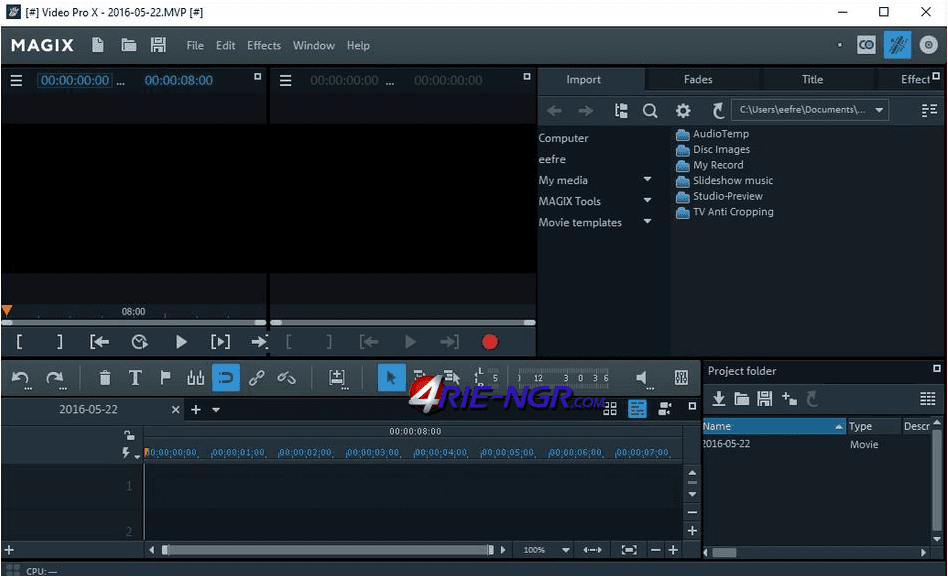Sort by Name column header
Viewport: 948px width, 577px height.
[x=774, y=426]
